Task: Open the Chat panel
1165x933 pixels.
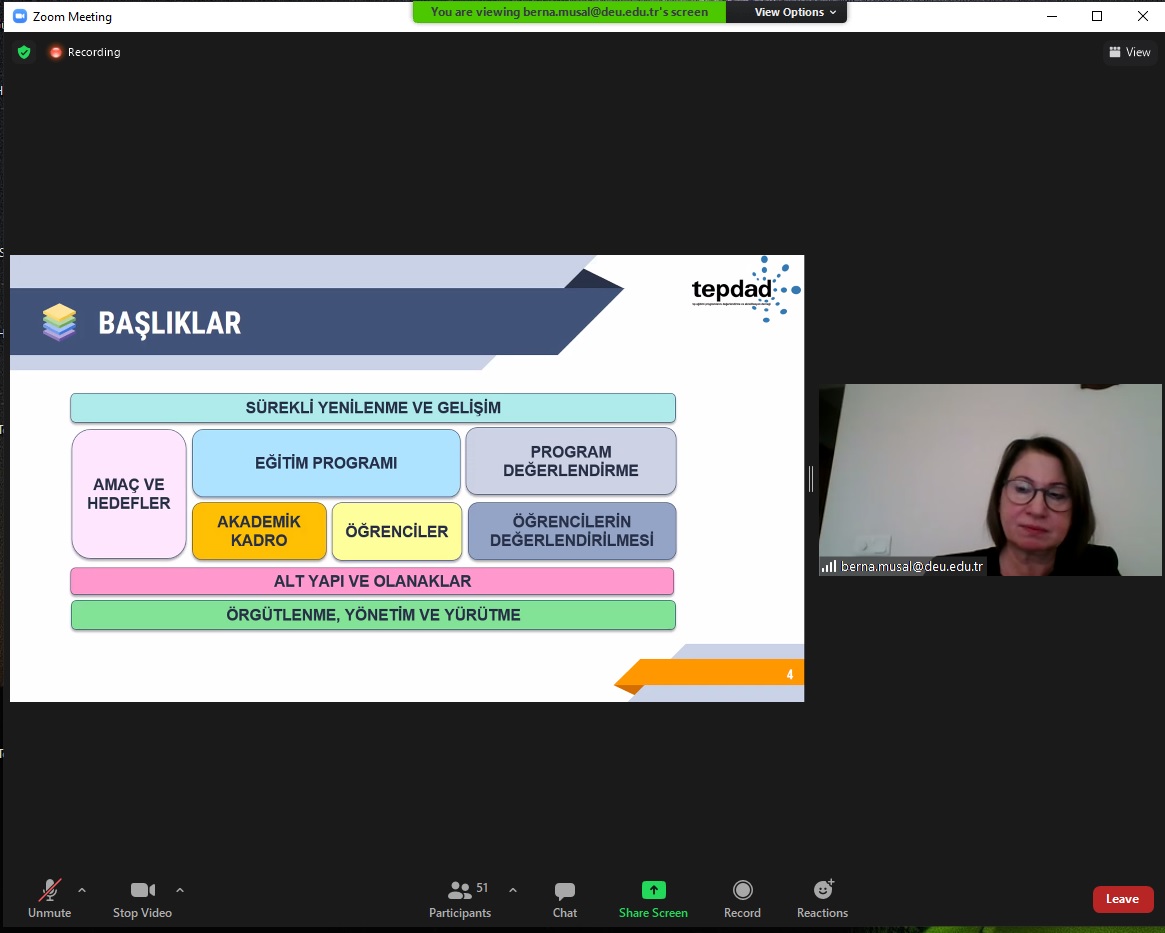Action: pos(565,890)
